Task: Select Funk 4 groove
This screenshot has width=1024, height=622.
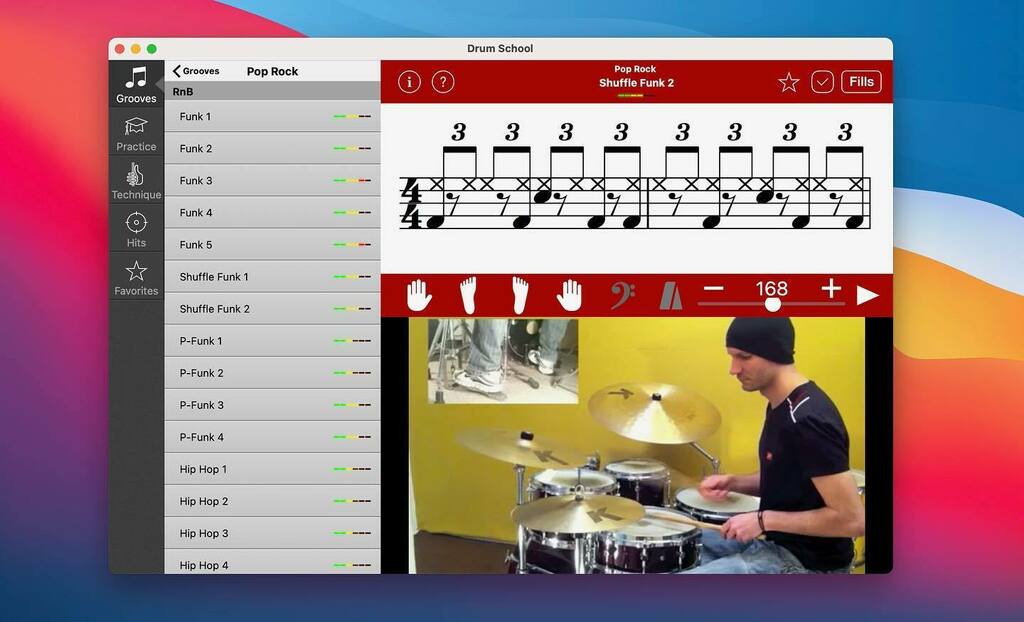Action: tap(272, 212)
